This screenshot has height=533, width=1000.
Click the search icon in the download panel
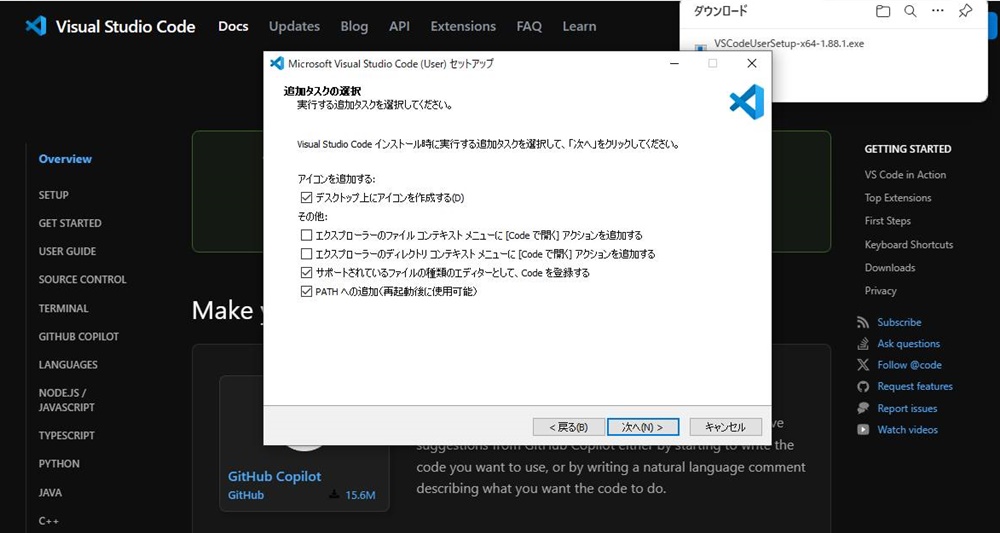click(x=910, y=11)
